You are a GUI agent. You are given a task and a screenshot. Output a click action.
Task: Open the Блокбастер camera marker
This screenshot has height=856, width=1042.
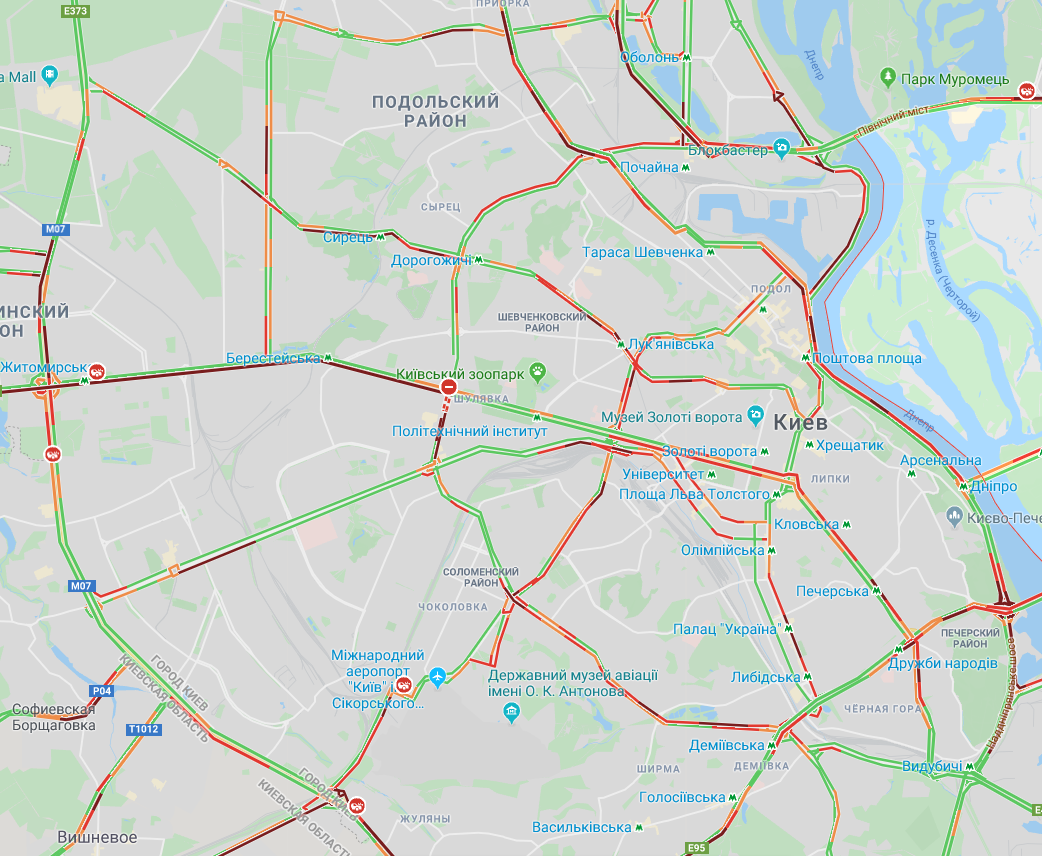point(782,148)
